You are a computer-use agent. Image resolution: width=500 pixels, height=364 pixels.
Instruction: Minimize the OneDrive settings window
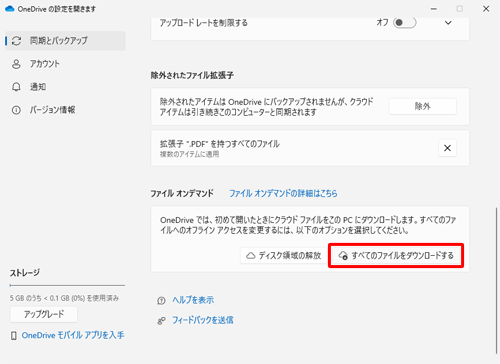[x=434, y=9]
